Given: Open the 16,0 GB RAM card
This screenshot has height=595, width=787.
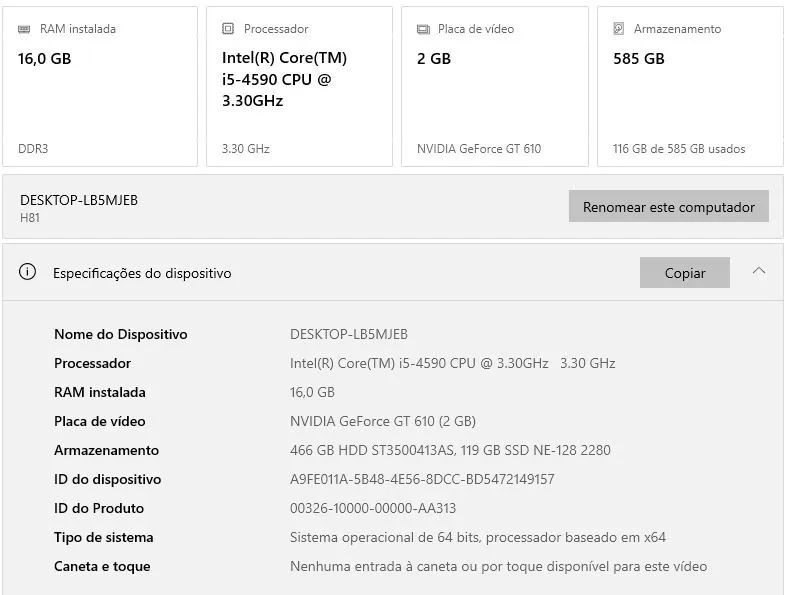Looking at the screenshot, I should pos(100,87).
